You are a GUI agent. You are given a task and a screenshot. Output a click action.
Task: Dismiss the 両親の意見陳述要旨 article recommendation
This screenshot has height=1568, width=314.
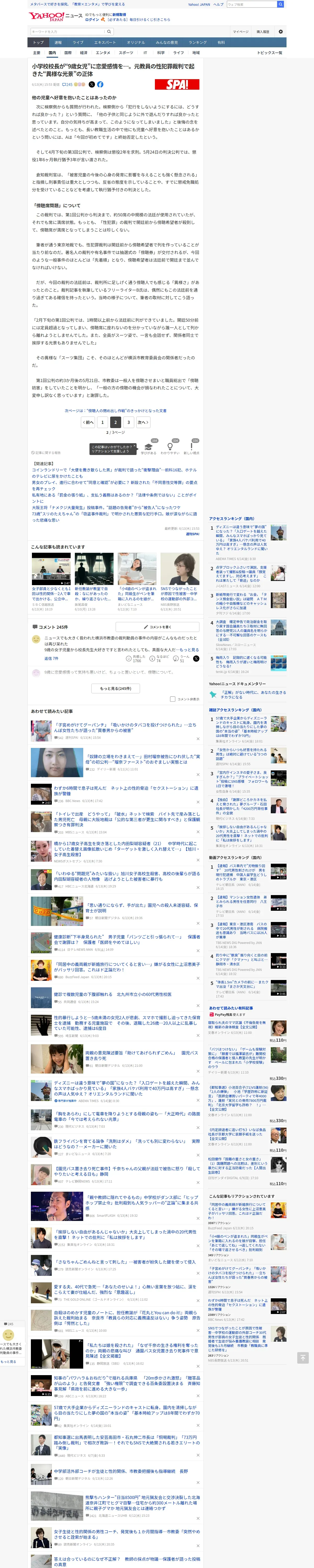(198, 1071)
